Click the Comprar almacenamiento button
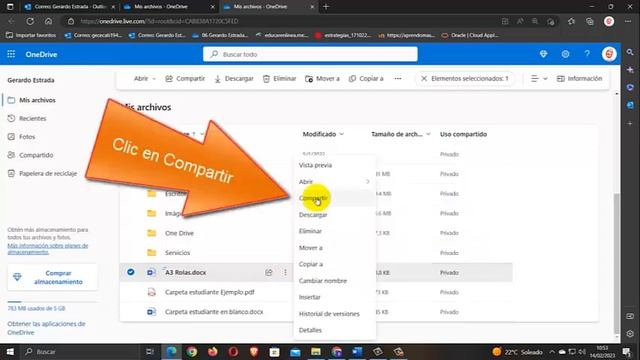Viewport: 640px width, 360px height. (x=52, y=277)
